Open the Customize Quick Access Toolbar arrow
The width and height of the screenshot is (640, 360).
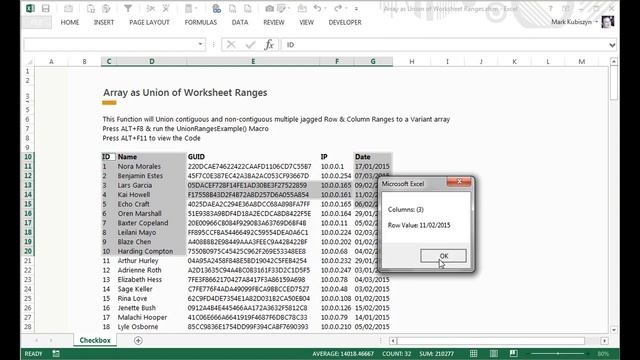356,9
